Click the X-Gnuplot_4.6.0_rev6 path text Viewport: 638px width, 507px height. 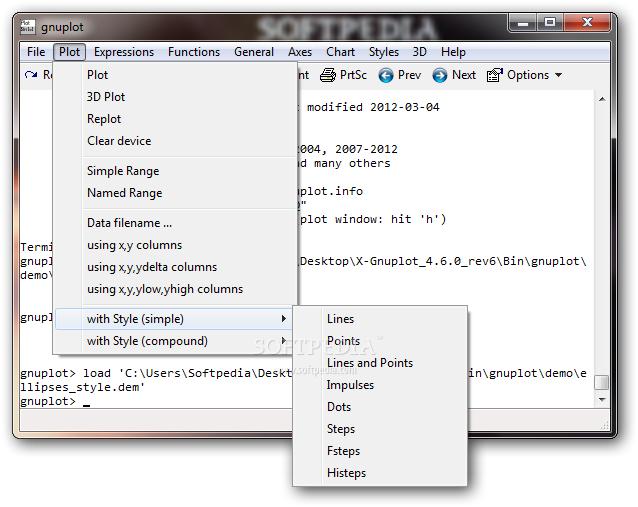pyautogui.click(x=426, y=261)
